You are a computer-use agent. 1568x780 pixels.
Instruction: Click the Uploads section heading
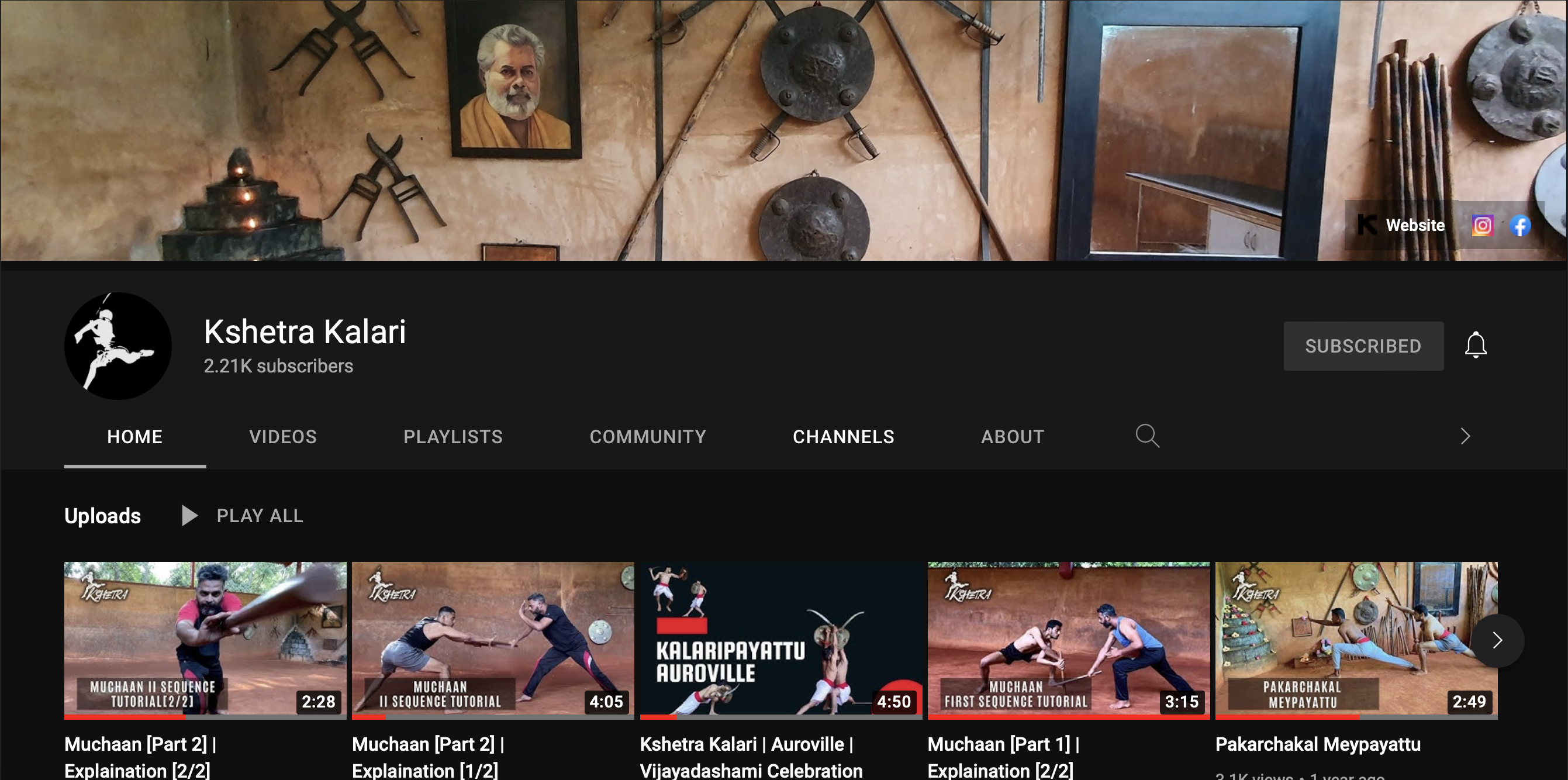(x=102, y=516)
